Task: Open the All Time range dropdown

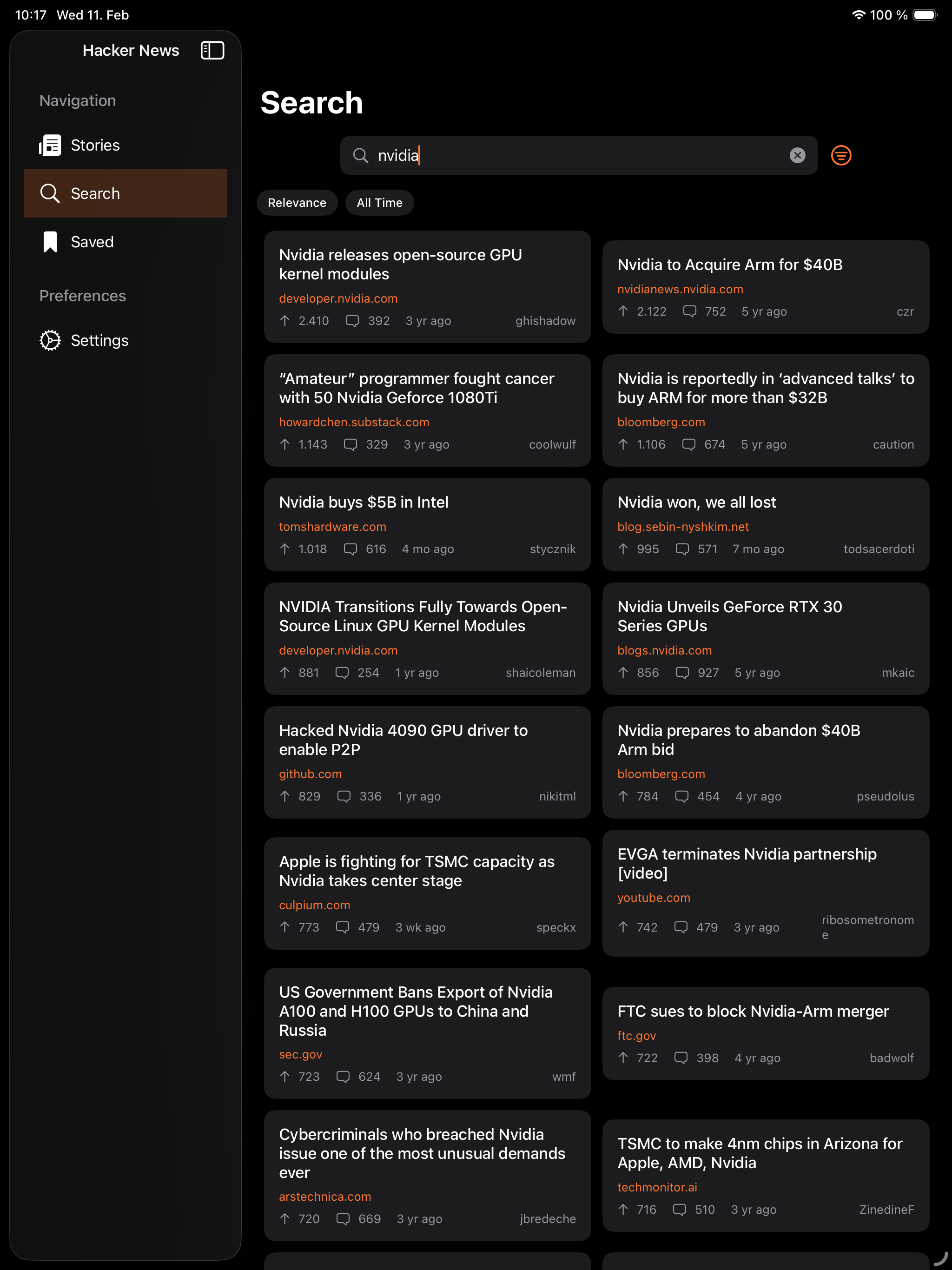Action: coord(379,203)
